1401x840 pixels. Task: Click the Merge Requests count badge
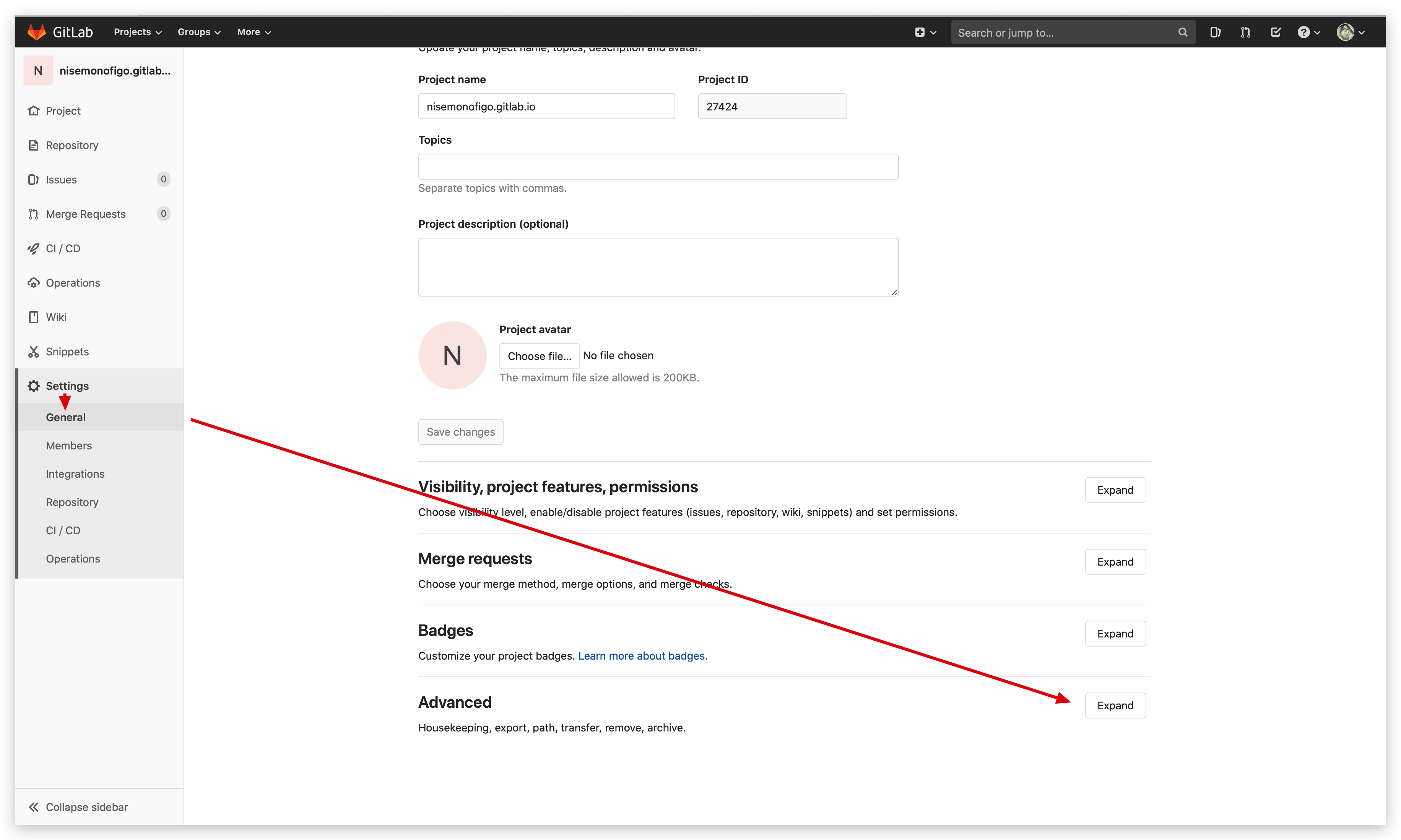pyautogui.click(x=164, y=213)
